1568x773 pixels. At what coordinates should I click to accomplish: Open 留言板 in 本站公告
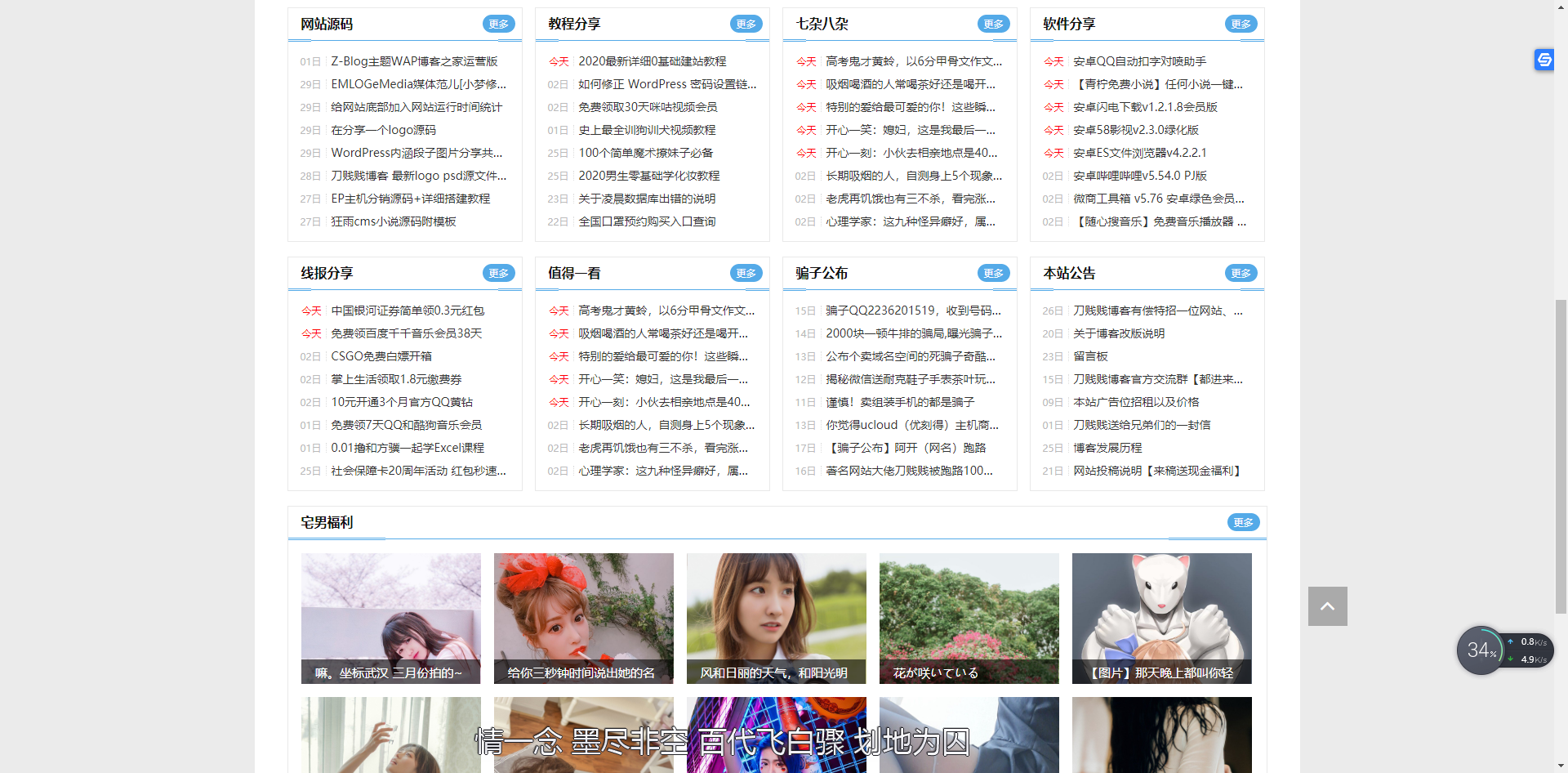tap(1090, 356)
